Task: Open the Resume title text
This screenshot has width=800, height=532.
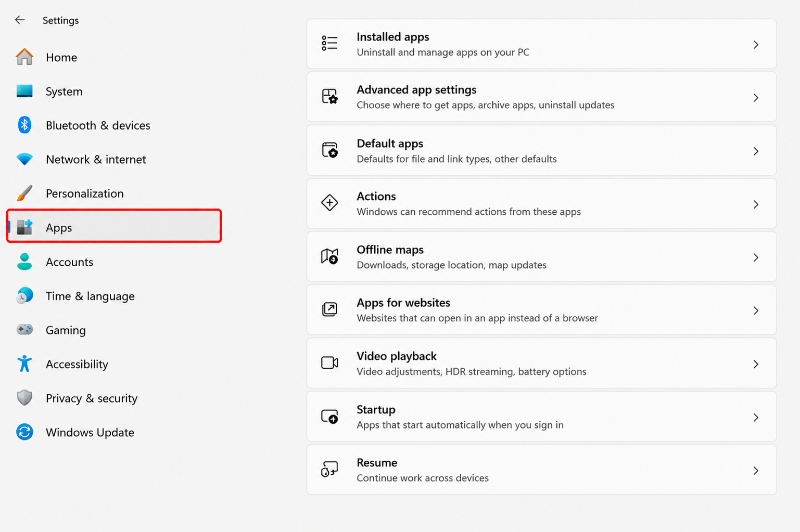Action: point(377,463)
